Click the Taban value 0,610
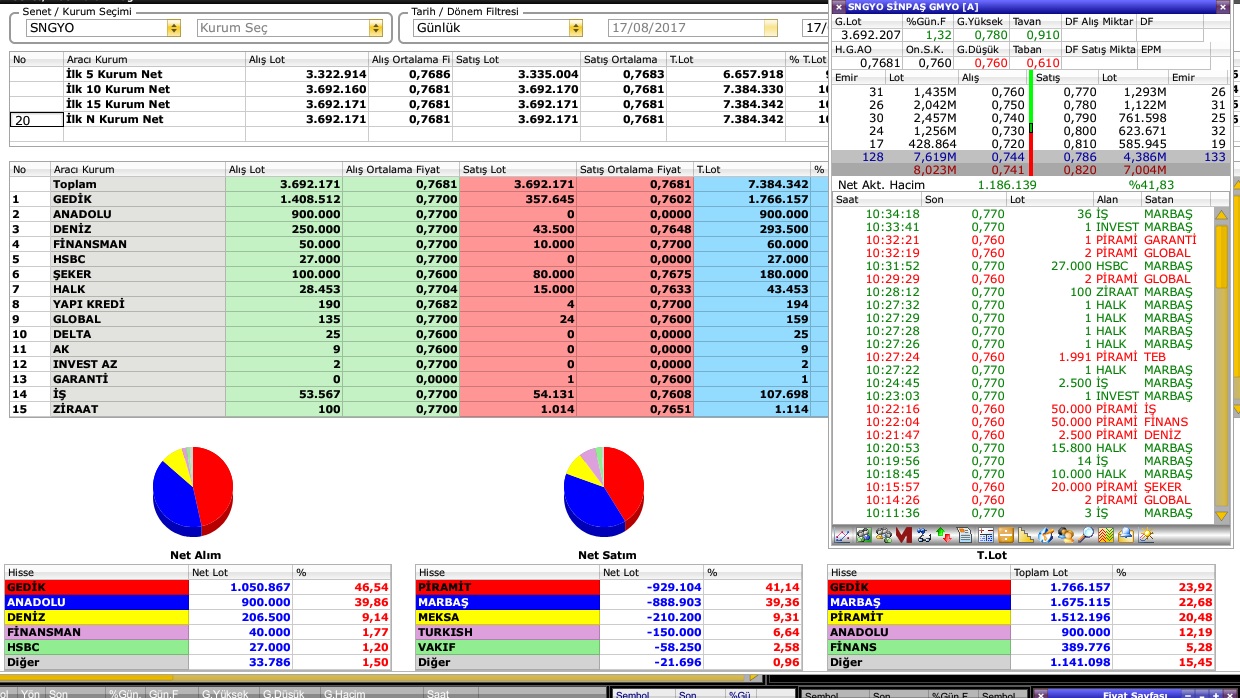The height and width of the screenshot is (698, 1240). tap(1043, 63)
